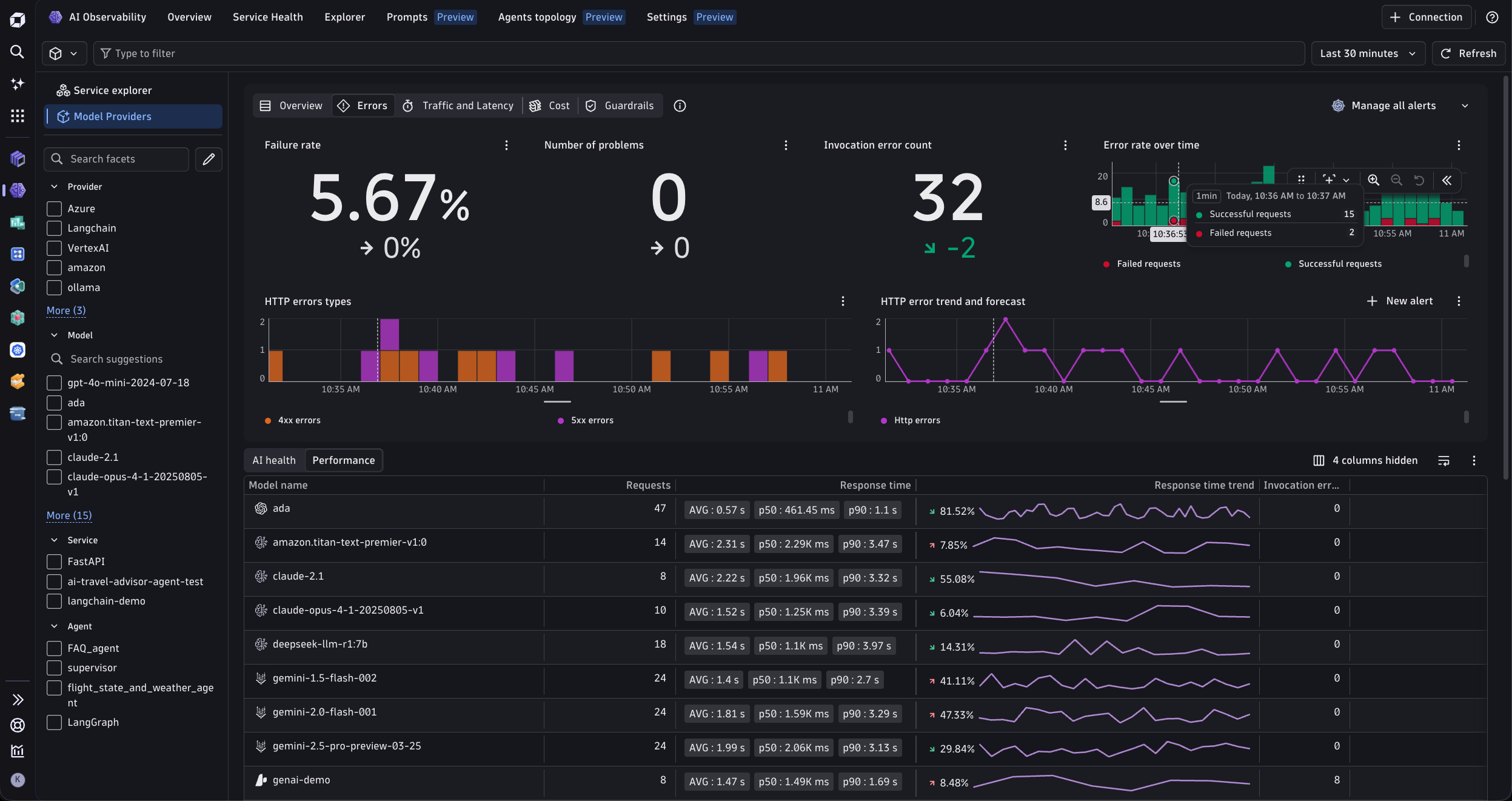
Task: Check the Azure provider checkbox
Action: click(x=54, y=209)
